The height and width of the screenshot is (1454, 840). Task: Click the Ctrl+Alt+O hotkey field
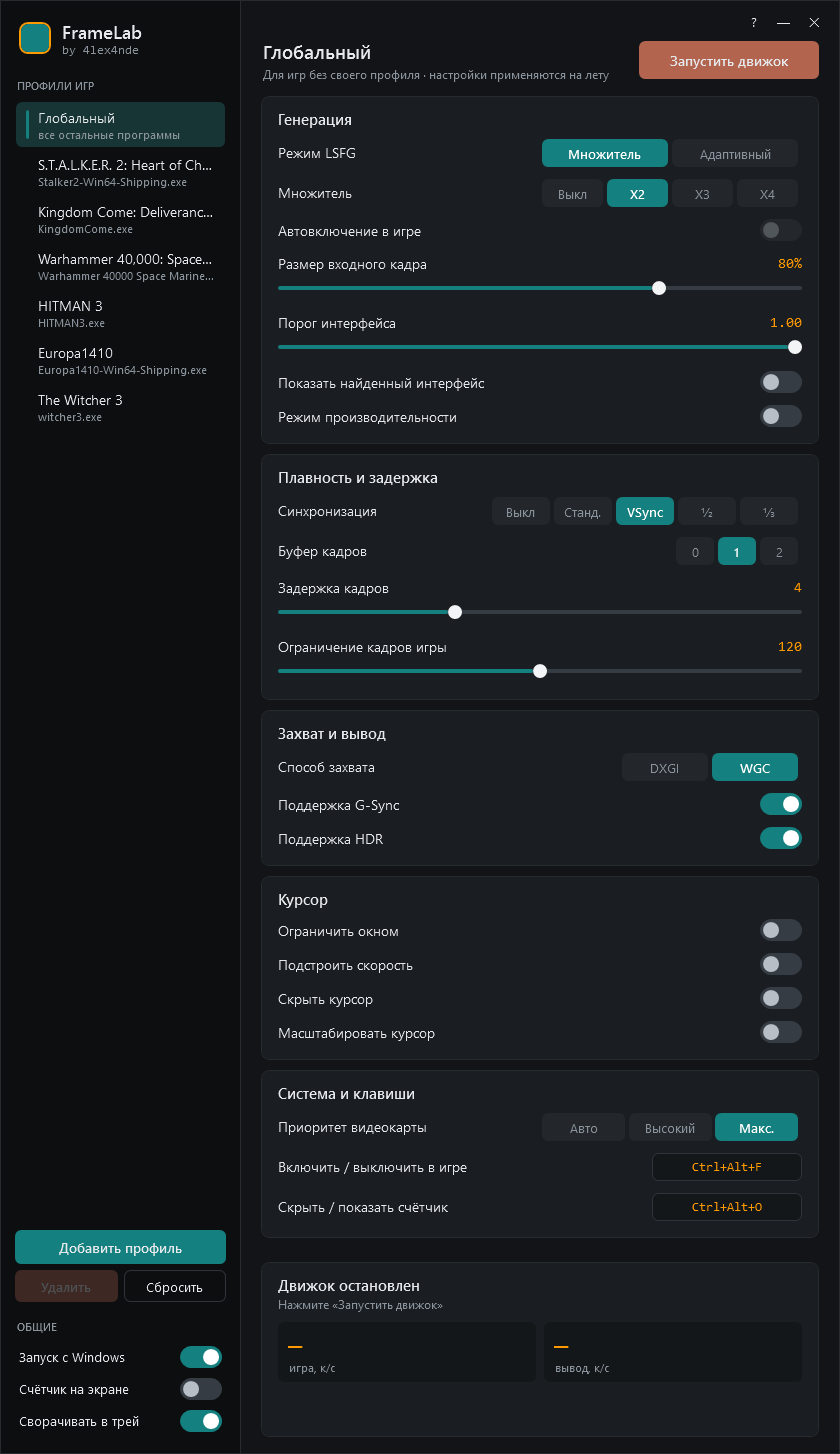click(727, 1207)
